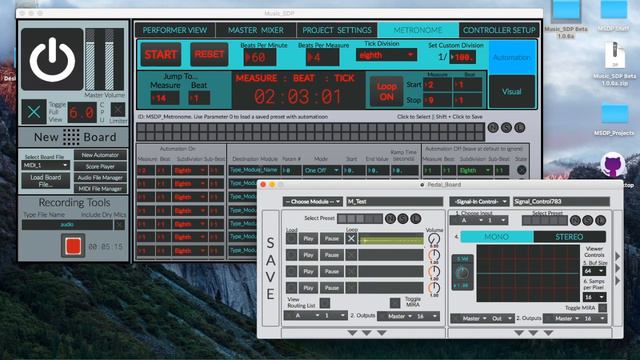
Task: Click the metronome START button
Action: 161,54
